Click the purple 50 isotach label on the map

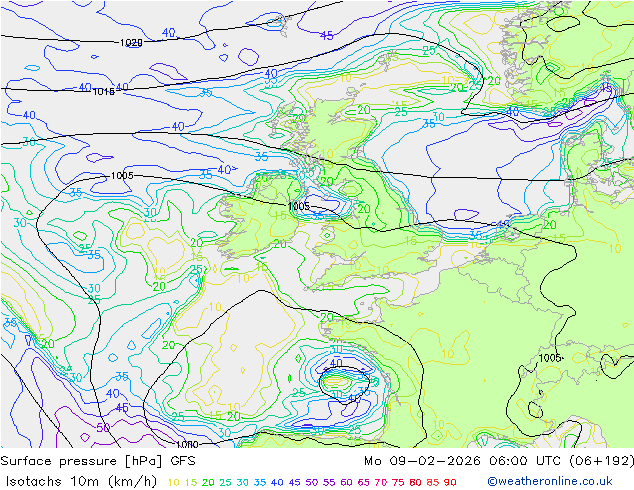click(x=103, y=427)
